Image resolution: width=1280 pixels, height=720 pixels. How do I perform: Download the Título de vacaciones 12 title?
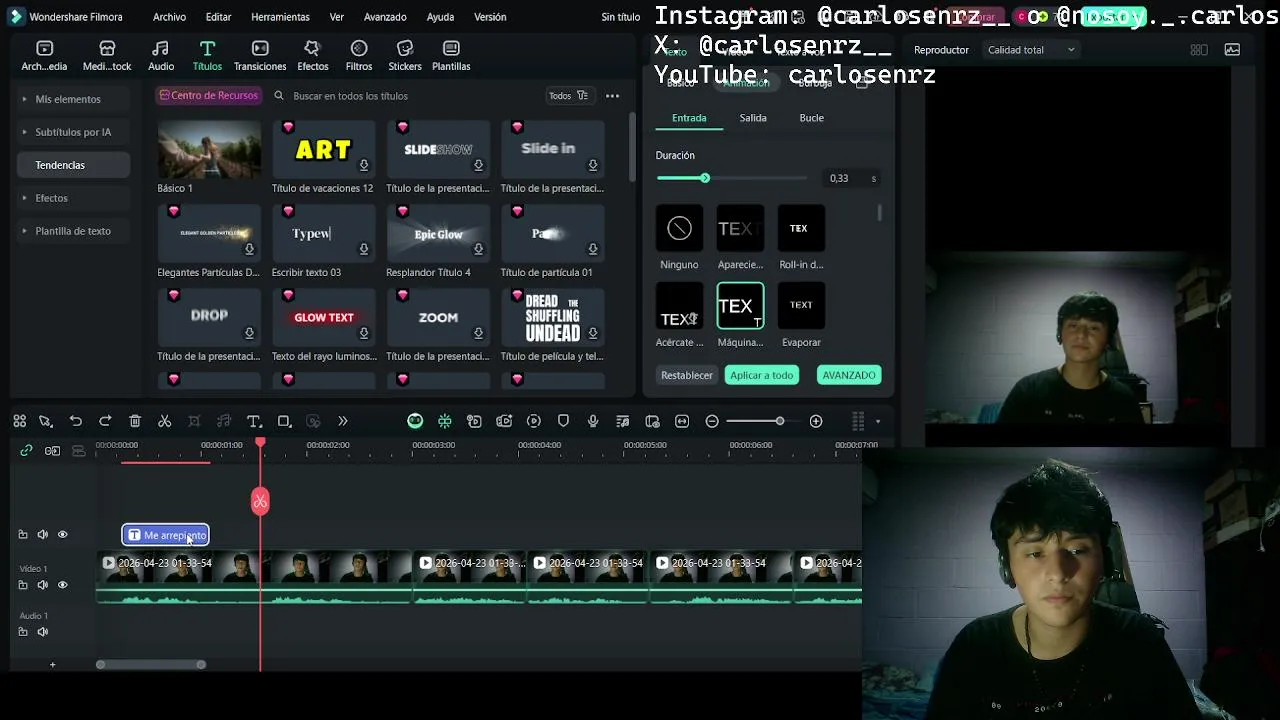364,165
